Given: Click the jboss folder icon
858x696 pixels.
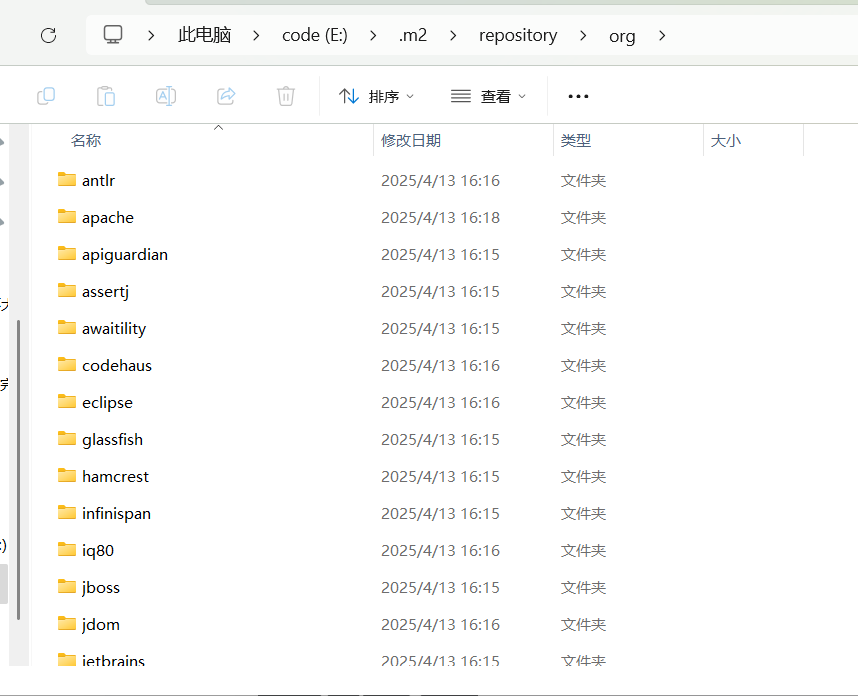Looking at the screenshot, I should 67,587.
